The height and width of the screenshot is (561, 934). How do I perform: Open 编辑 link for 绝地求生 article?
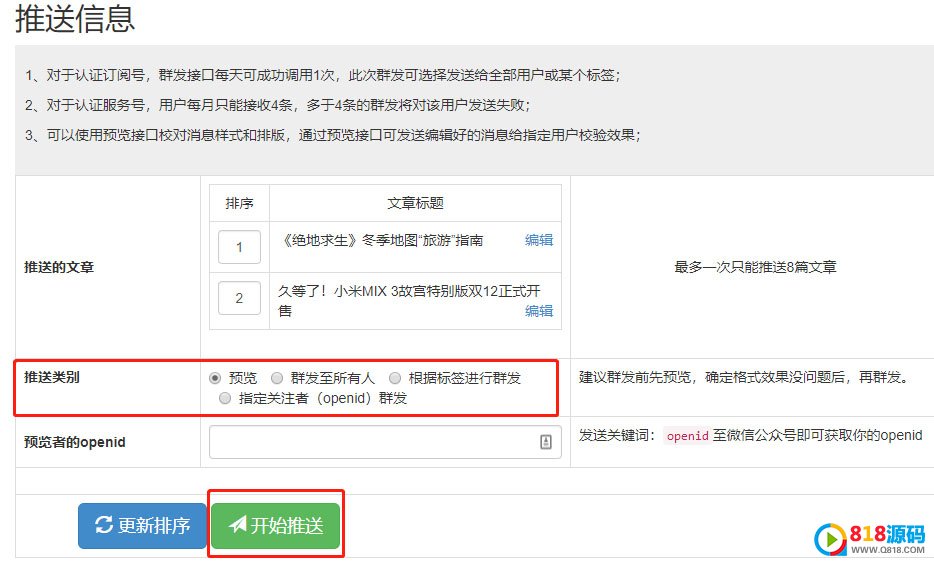coord(538,240)
